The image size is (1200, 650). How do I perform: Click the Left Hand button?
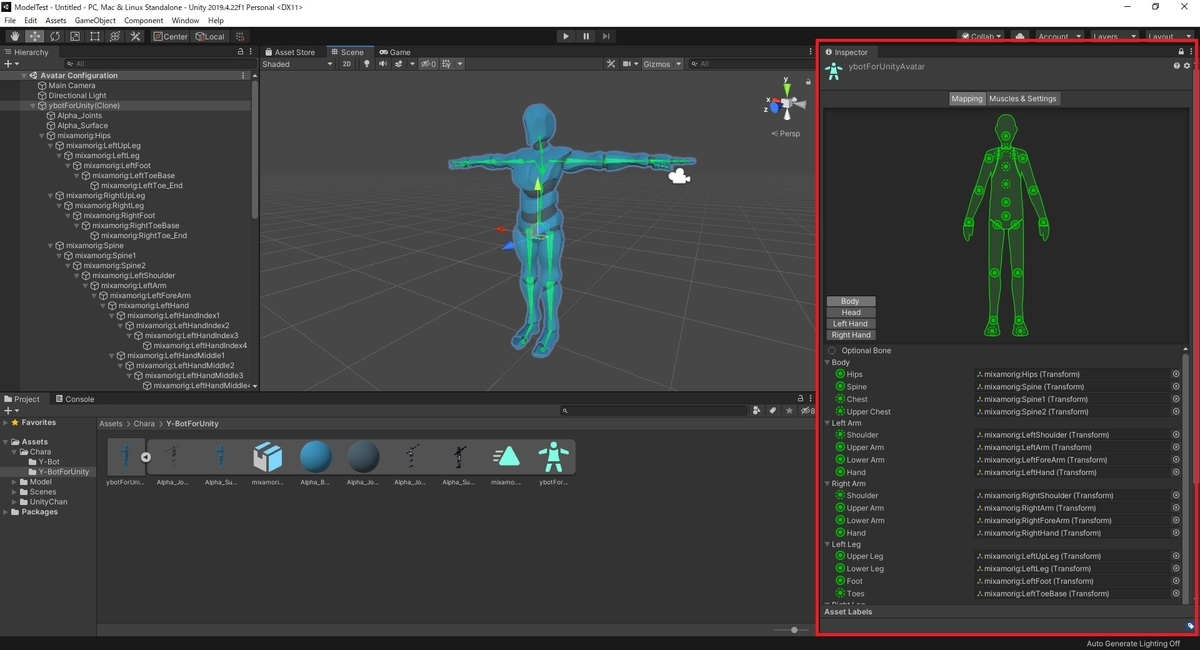click(850, 324)
